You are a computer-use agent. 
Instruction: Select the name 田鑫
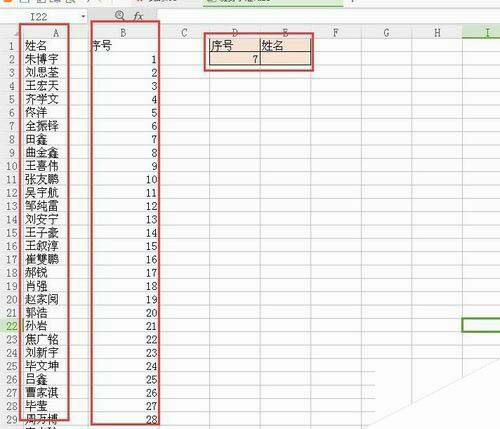coord(36,139)
